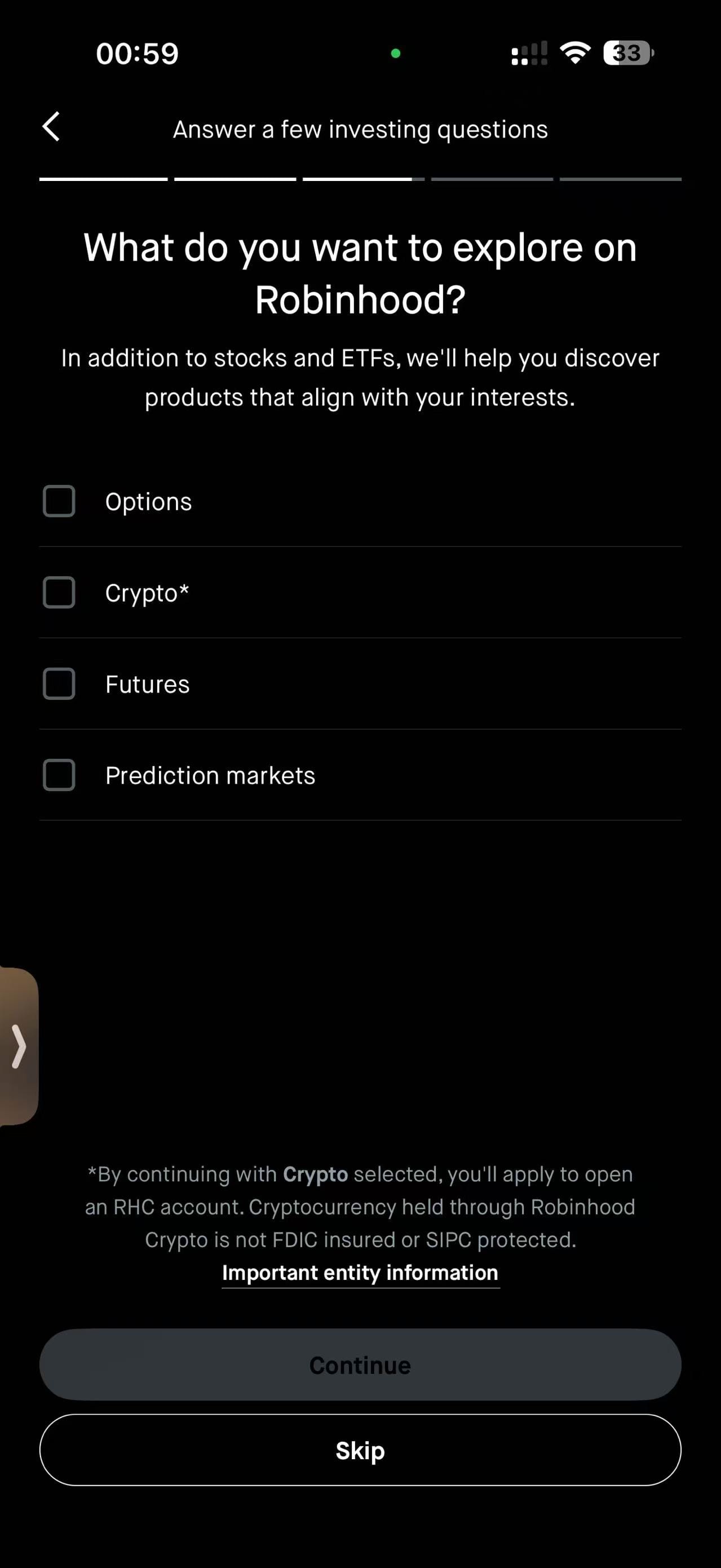Viewport: 721px width, 1568px height.
Task: Check the Prediction markets checkbox
Action: pyautogui.click(x=59, y=775)
